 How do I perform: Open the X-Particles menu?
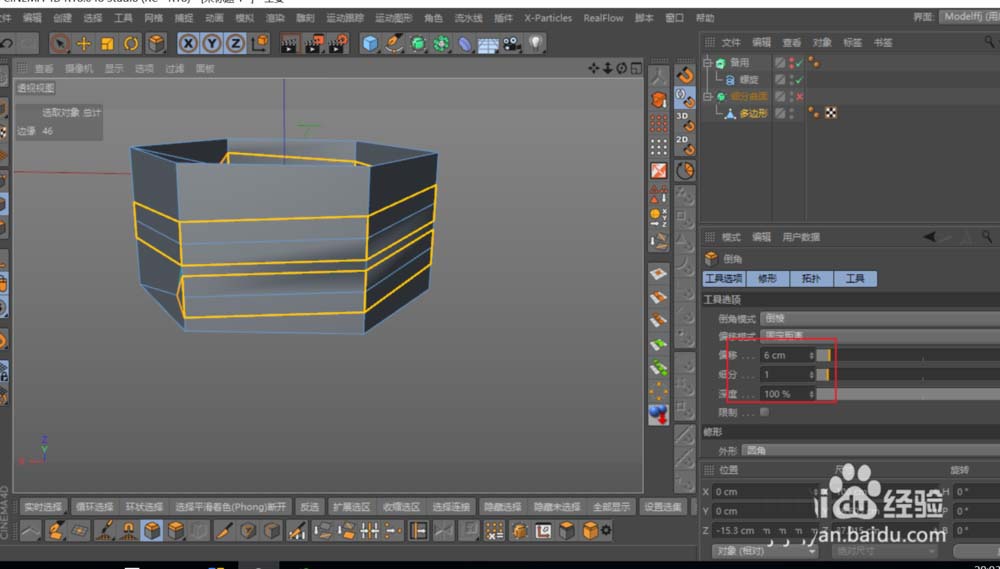[x=548, y=18]
